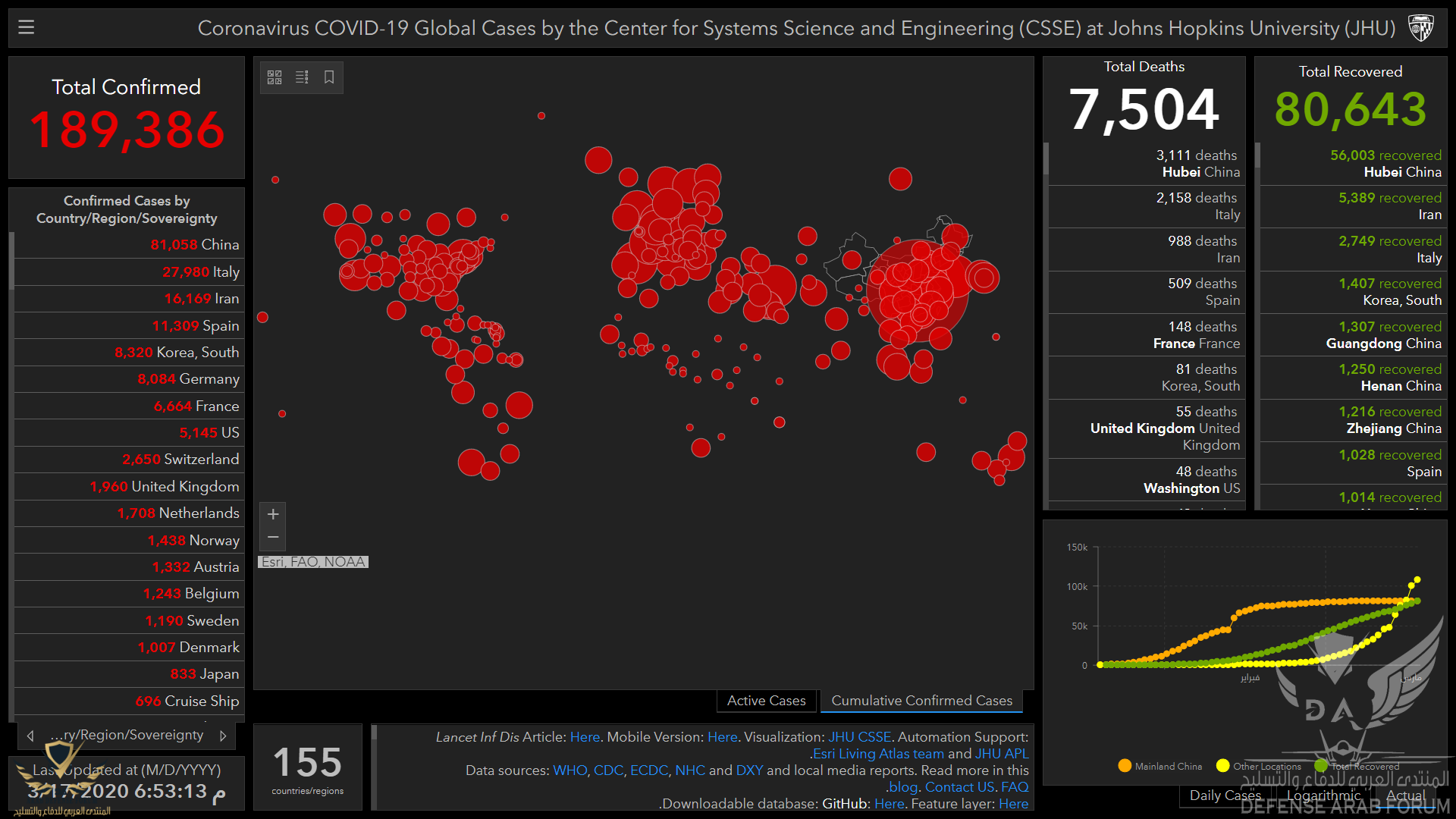The height and width of the screenshot is (819, 1456).
Task: Open the GitHub database Here link
Action: 889,804
